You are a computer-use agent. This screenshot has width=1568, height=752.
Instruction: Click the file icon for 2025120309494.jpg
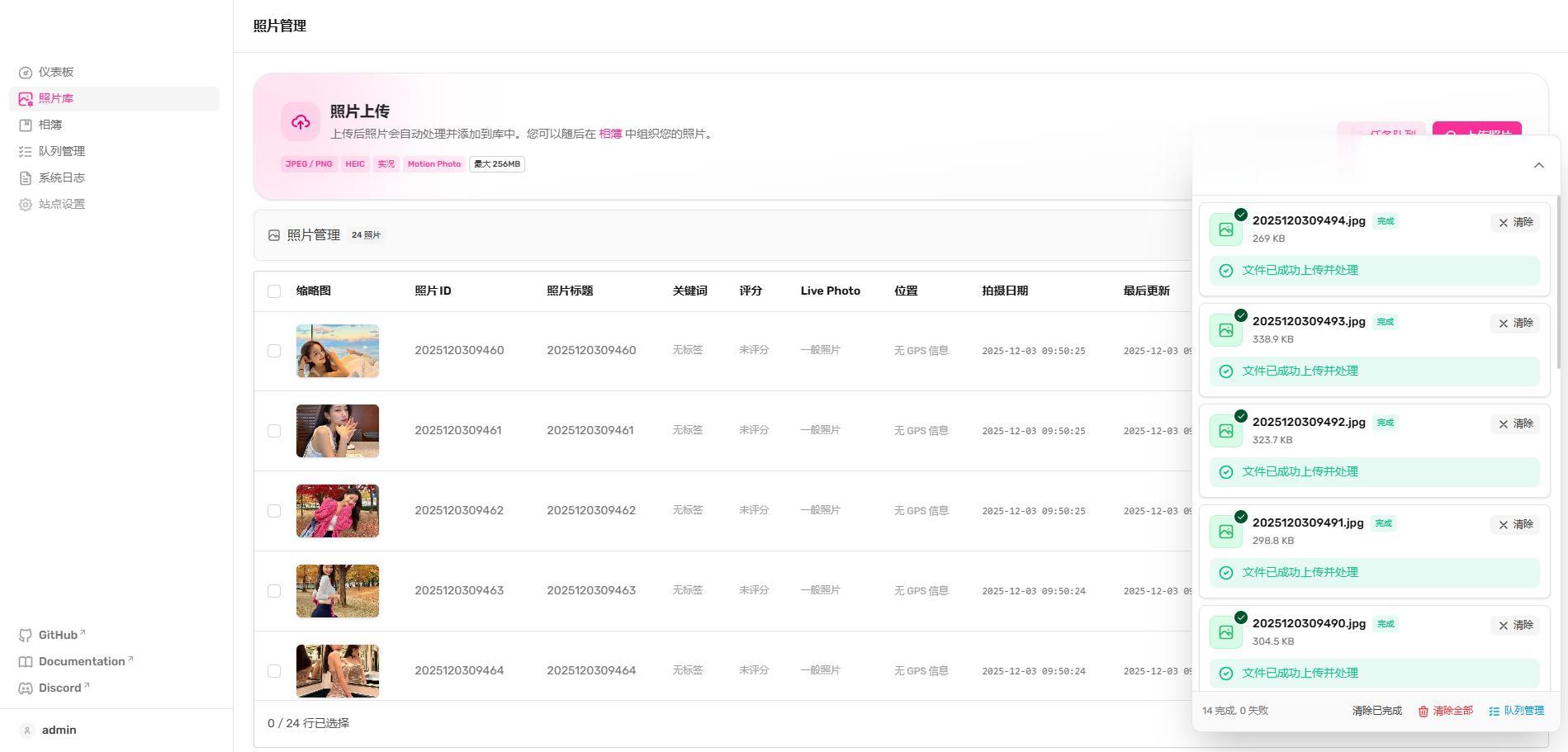point(1226,229)
